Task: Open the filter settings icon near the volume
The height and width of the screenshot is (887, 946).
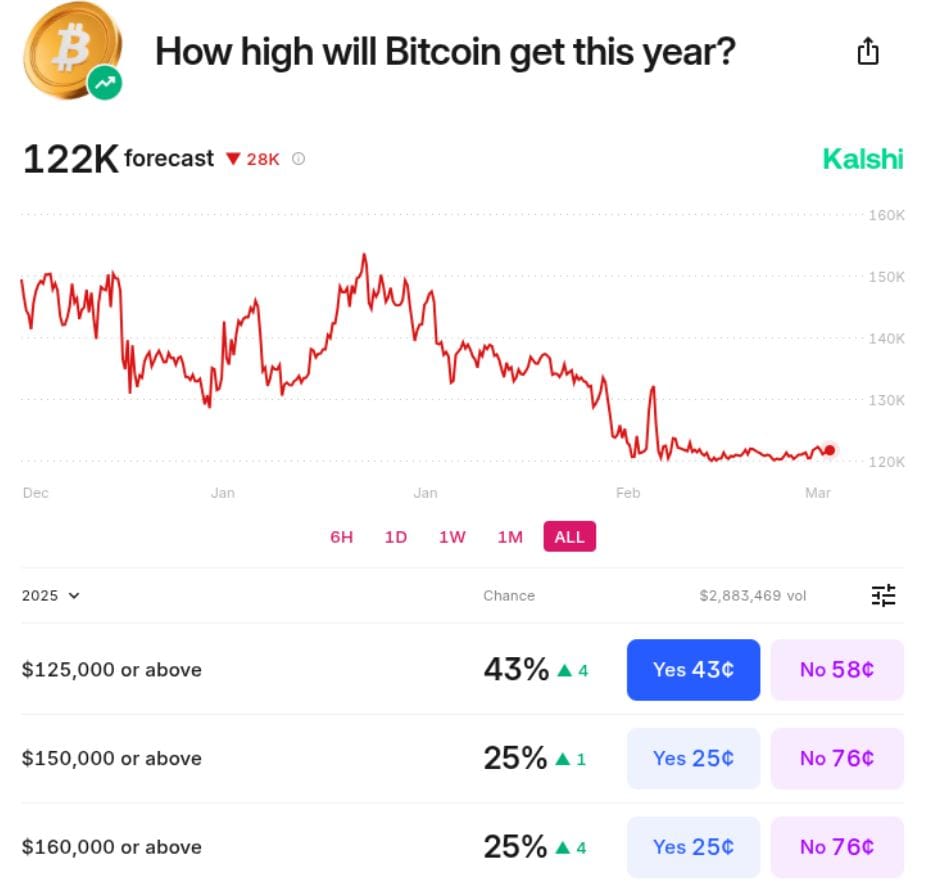Action: 884,595
